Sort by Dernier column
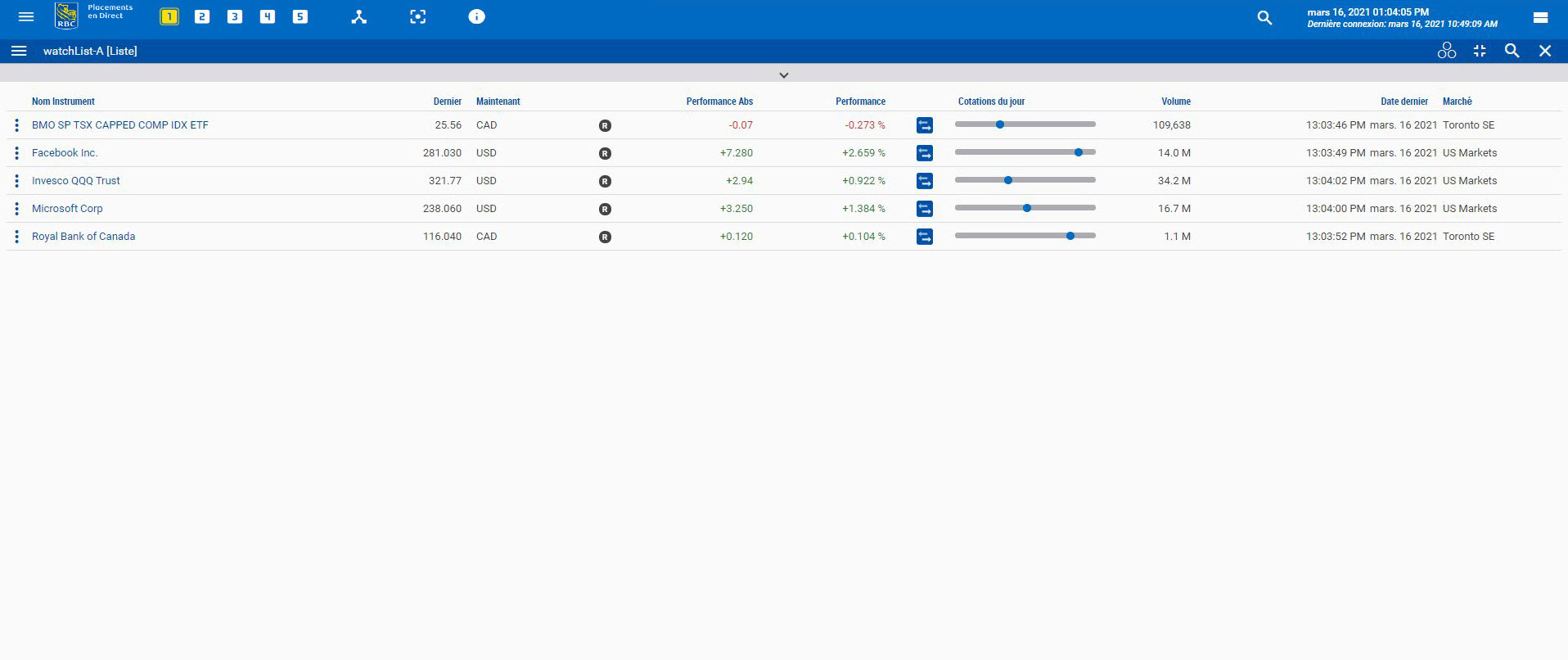This screenshot has height=660, width=1568. pyautogui.click(x=448, y=102)
